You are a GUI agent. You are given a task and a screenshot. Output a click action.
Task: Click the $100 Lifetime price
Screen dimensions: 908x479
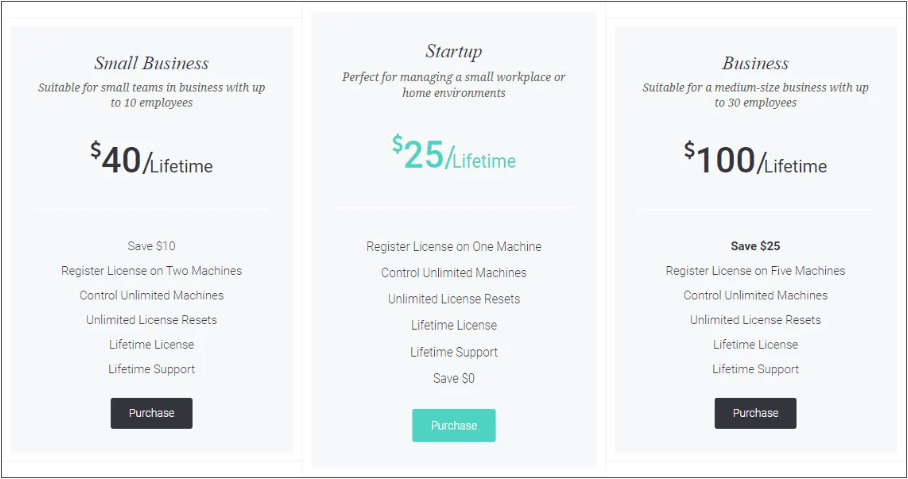755,159
